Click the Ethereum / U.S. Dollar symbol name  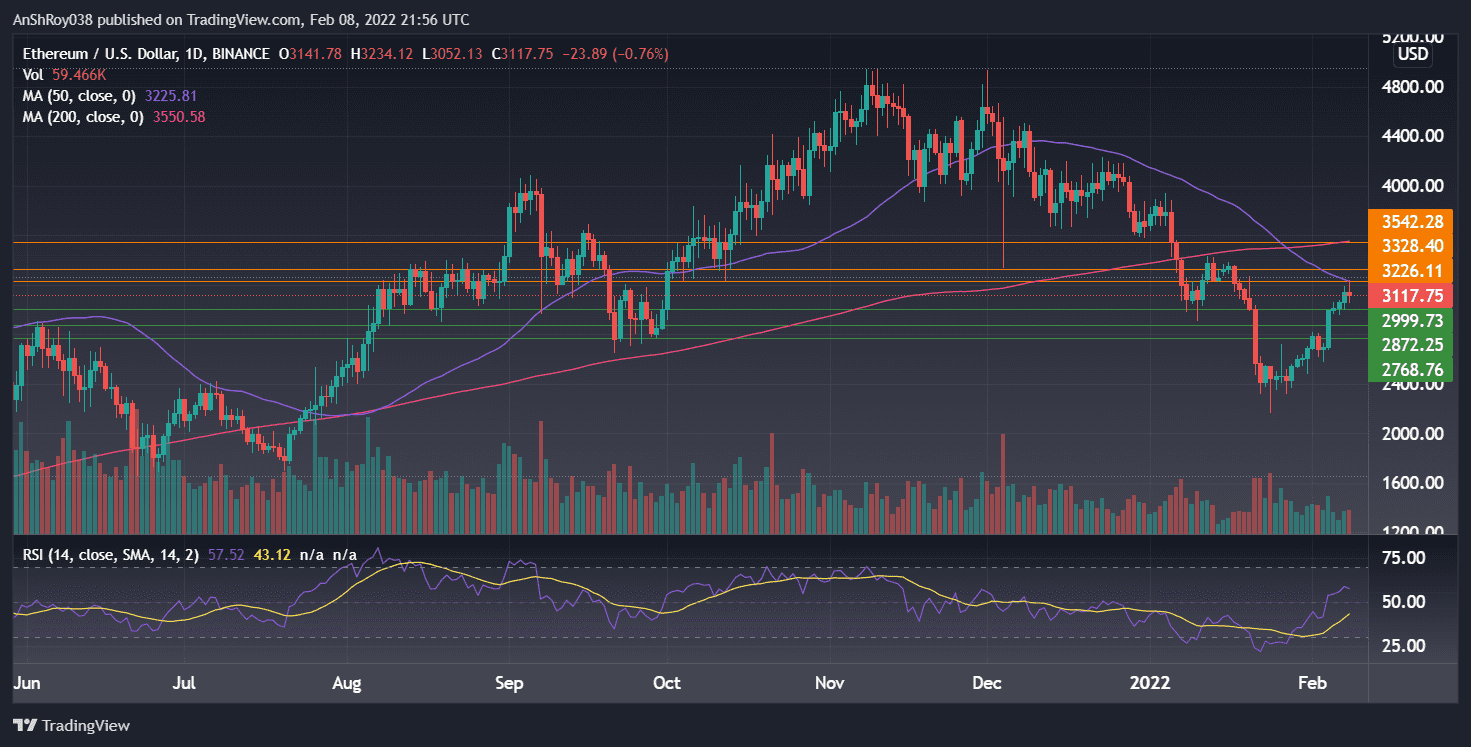coord(100,54)
